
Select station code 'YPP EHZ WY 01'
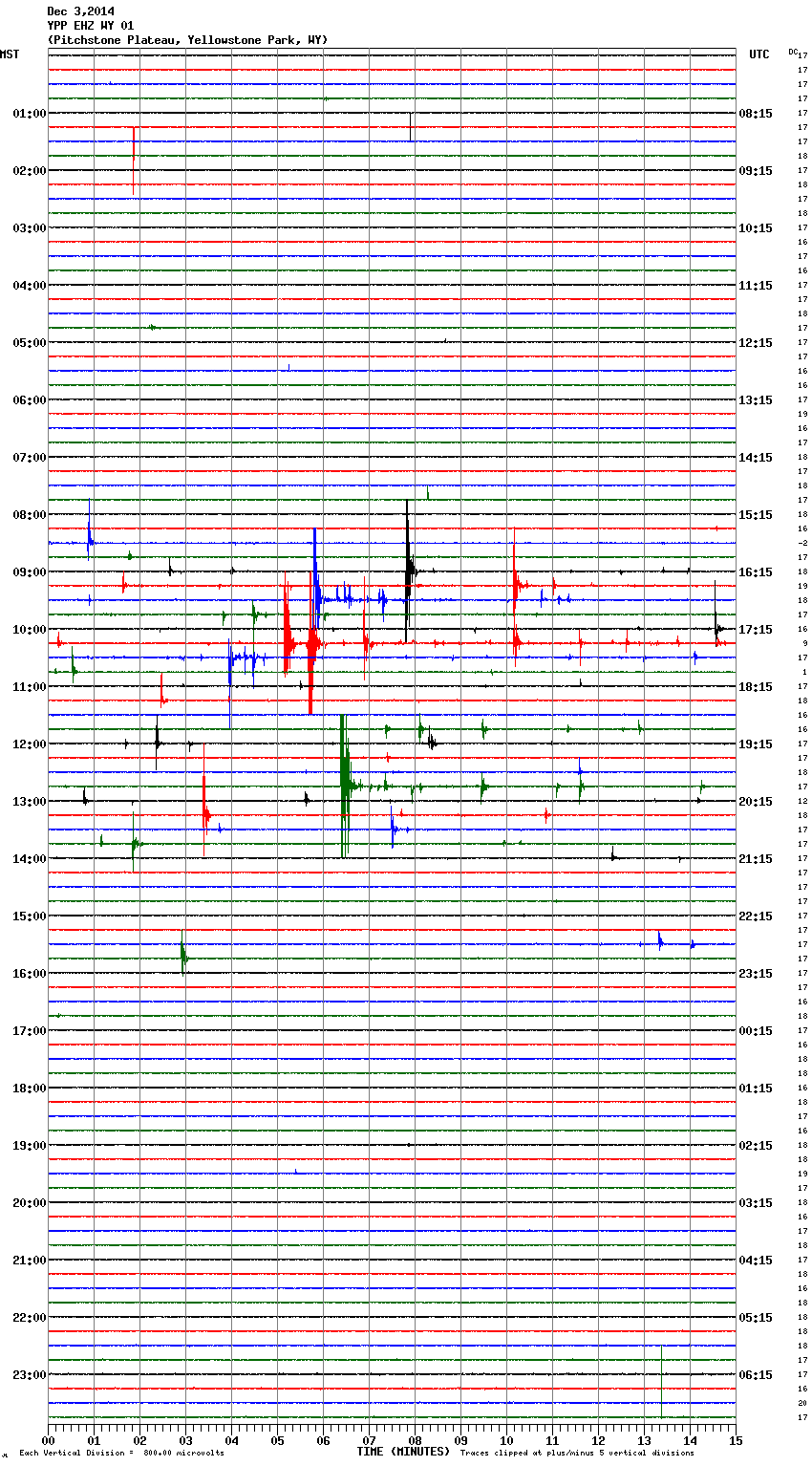(x=91, y=26)
